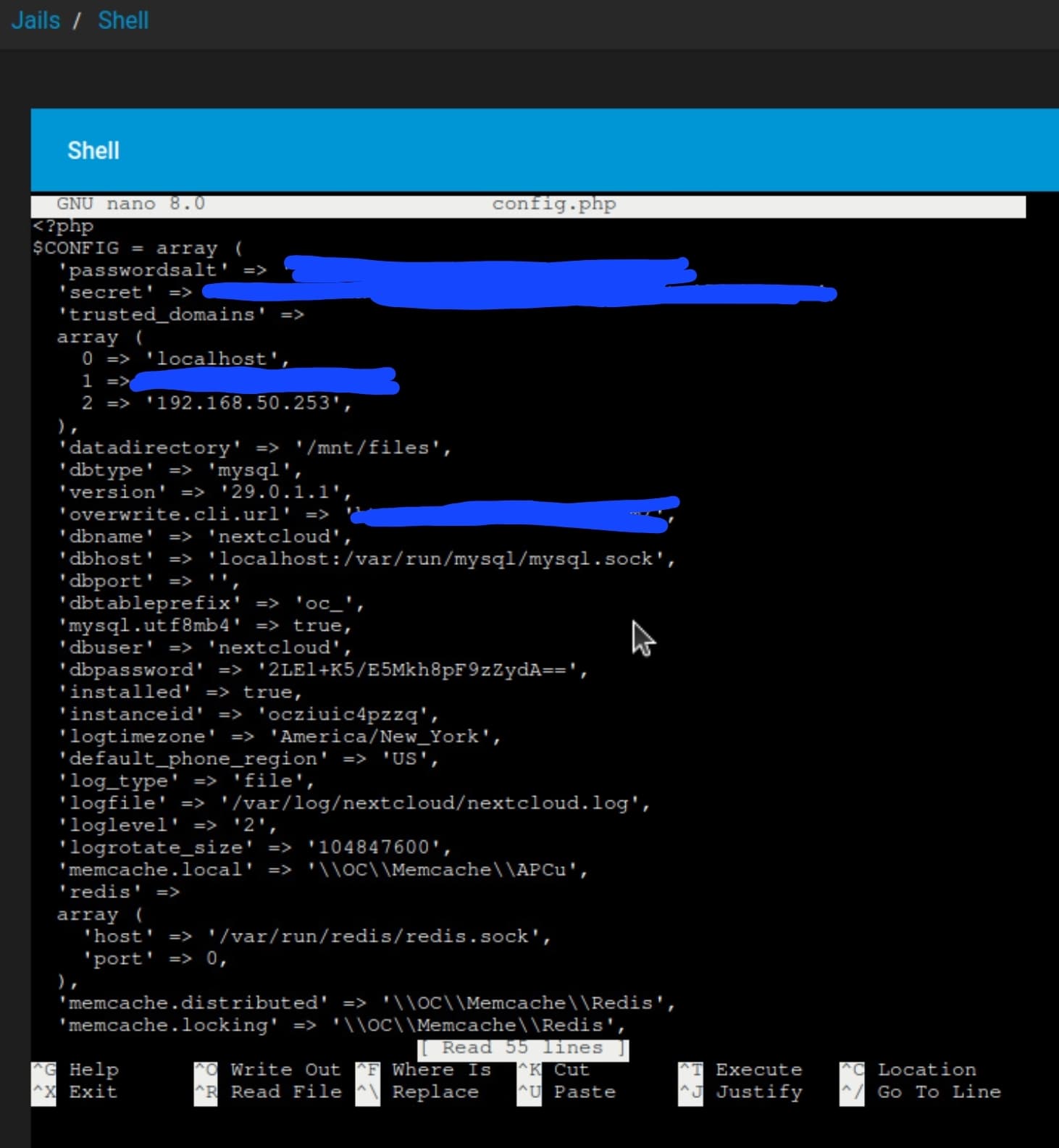Screen dimensions: 1059x1148
Task: Click the 'logtimezone' America/New_York line
Action: (280, 736)
